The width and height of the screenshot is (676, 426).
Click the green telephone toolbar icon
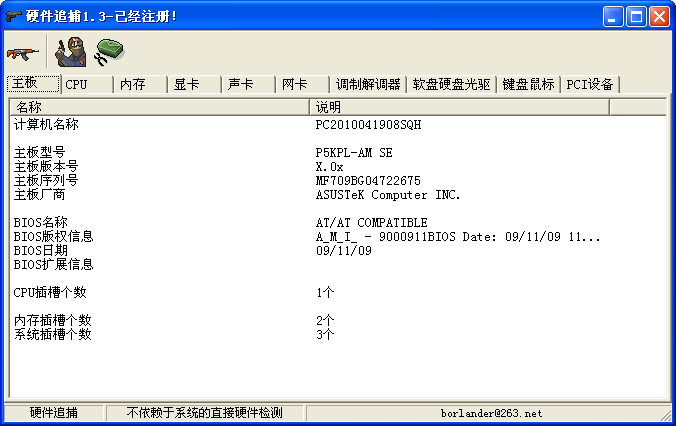click(108, 51)
